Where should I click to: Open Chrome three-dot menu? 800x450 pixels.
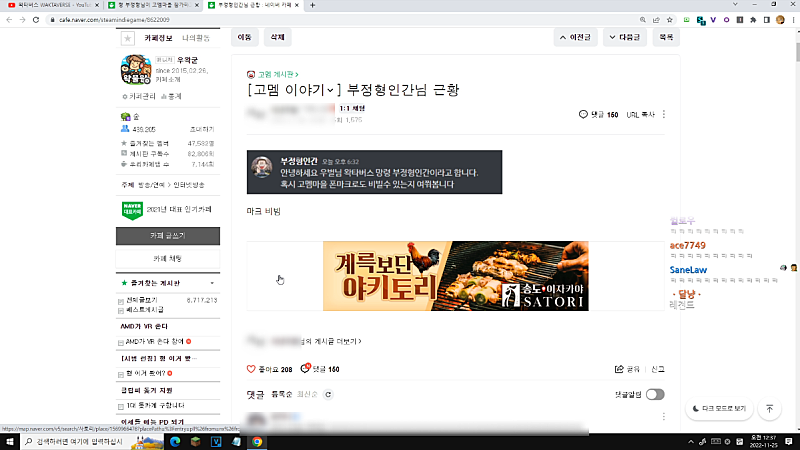(793, 20)
